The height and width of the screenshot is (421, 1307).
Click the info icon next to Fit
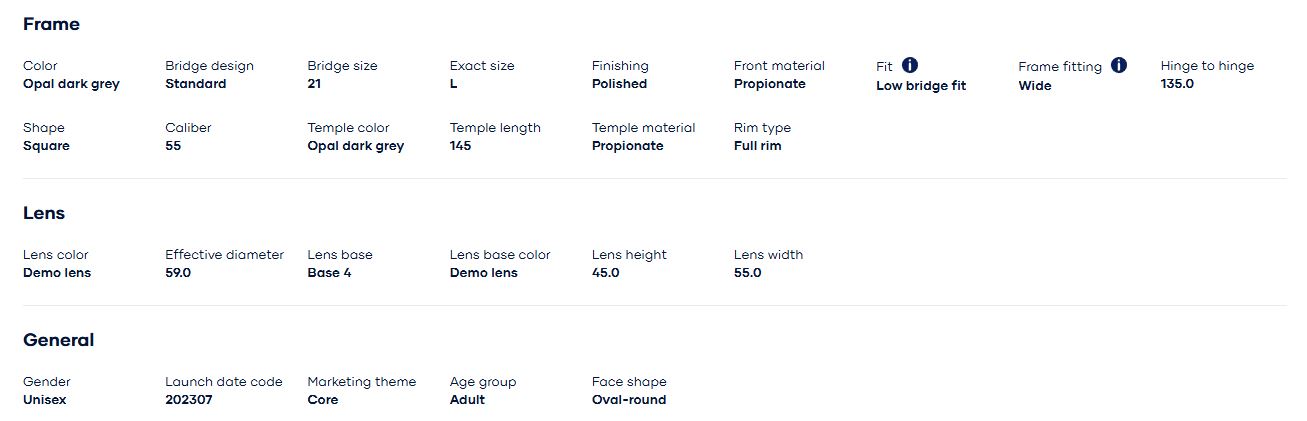(x=910, y=65)
